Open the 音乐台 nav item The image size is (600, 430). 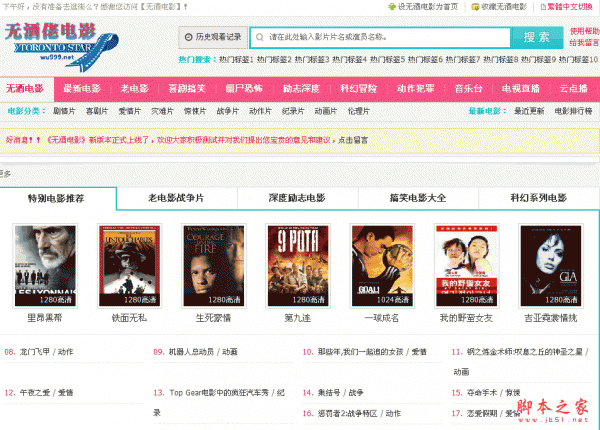point(469,89)
